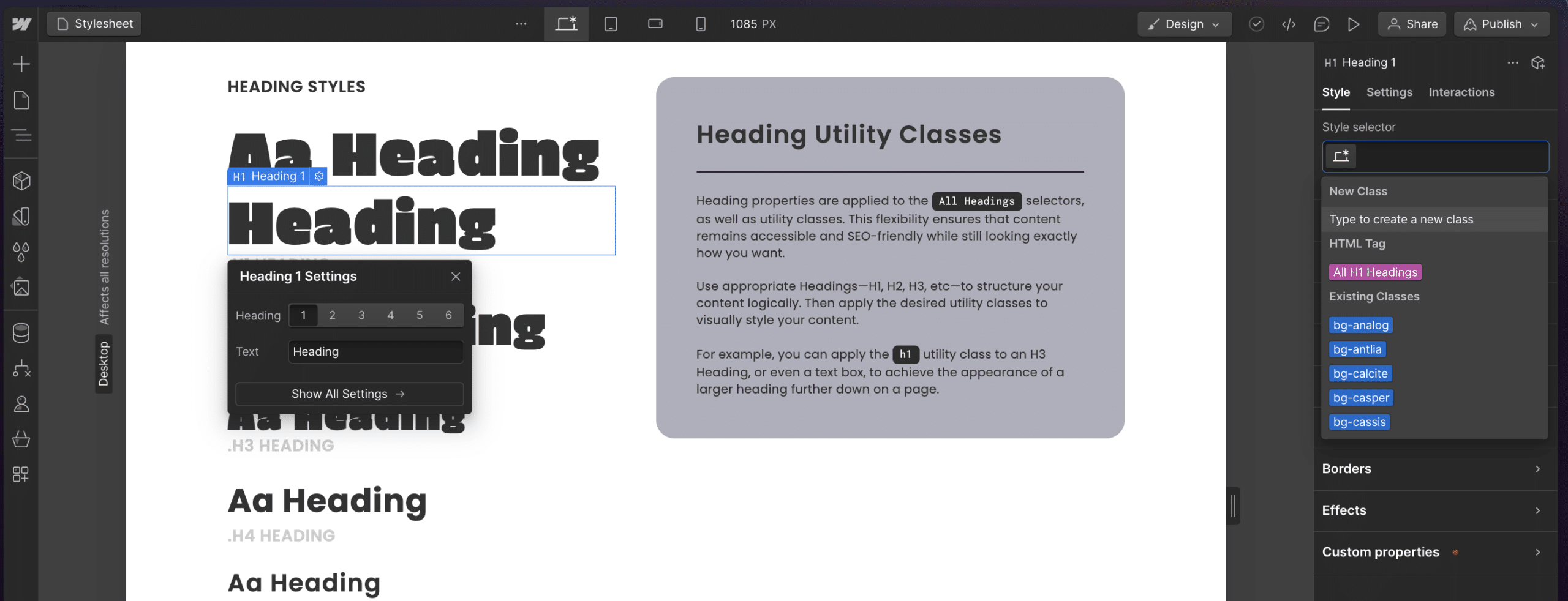This screenshot has width=1568, height=601.
Task: Choose the bg-calcite existing class
Action: click(x=1360, y=373)
